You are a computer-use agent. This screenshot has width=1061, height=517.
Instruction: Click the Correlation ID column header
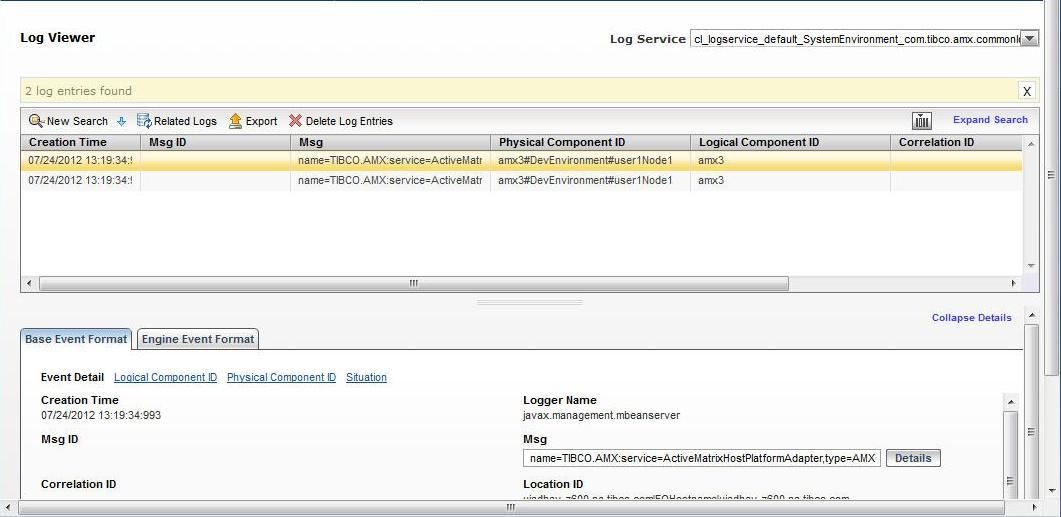point(955,142)
